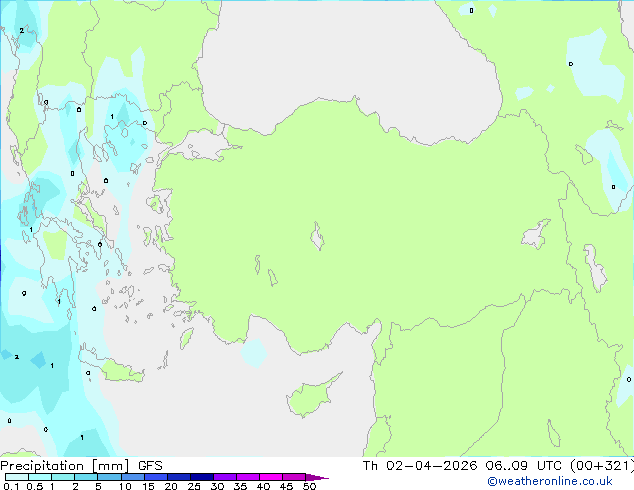Viewport: 634px width, 490px height.
Task: Click the '10' legend scale label
Action: tap(125, 486)
